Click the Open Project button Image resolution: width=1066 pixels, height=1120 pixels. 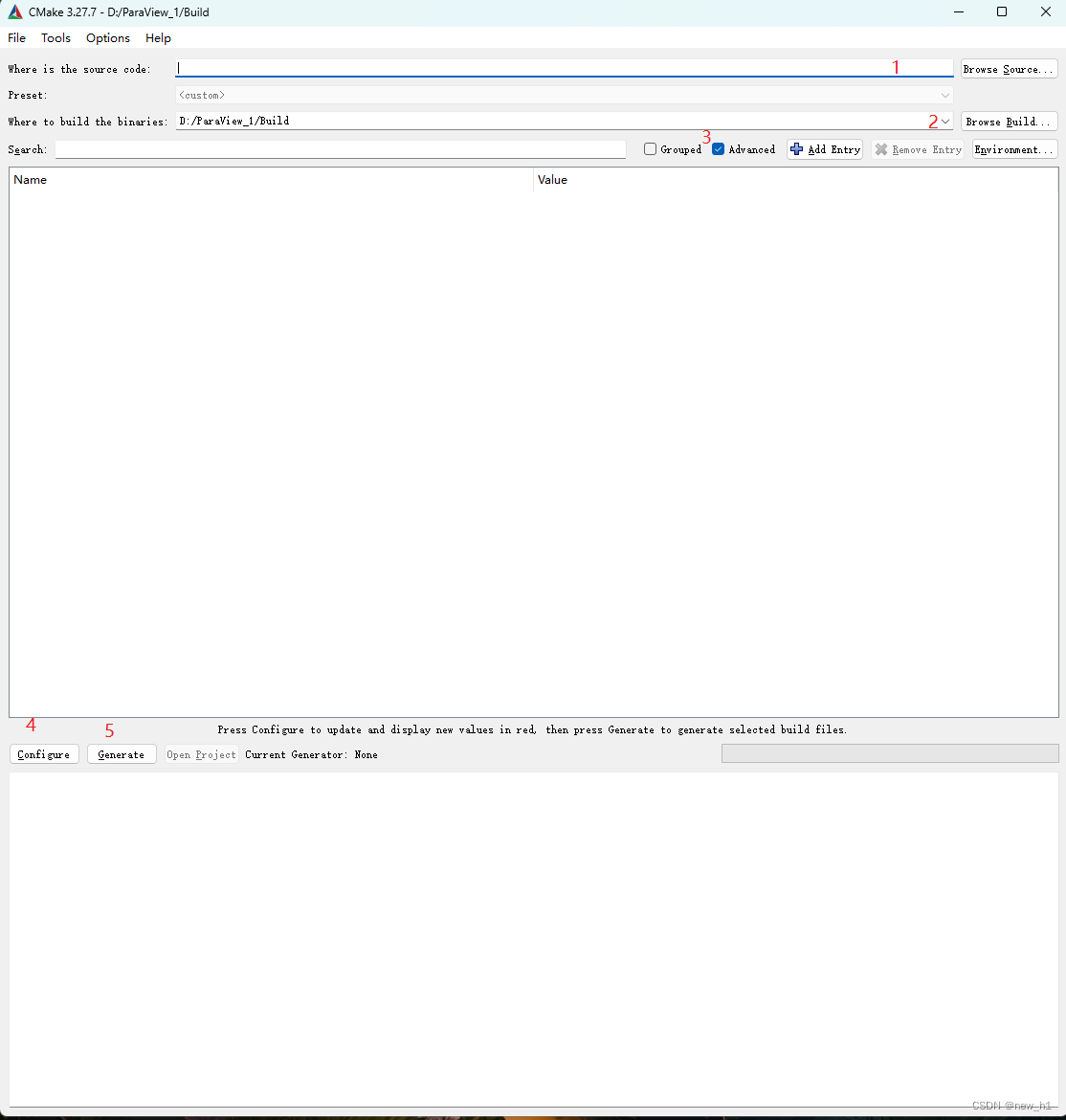[201, 754]
